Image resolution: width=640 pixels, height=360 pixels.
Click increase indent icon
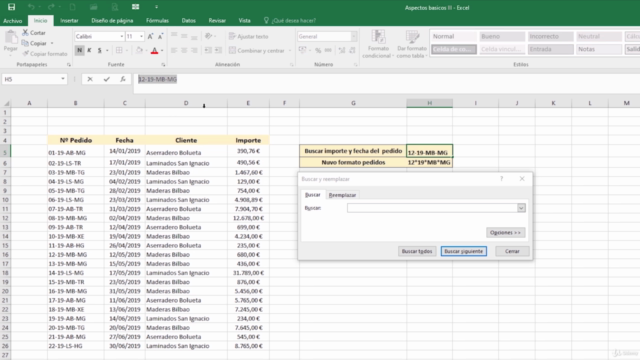click(218, 50)
